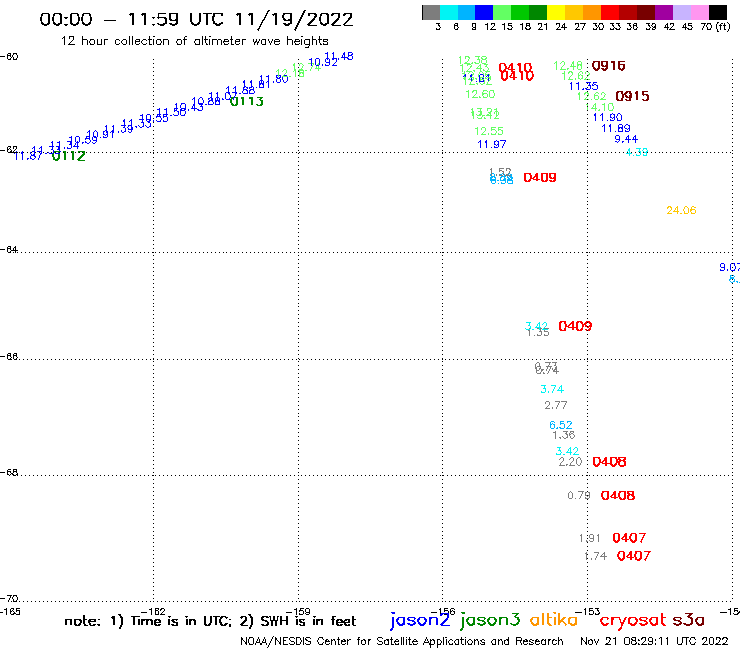Pick the bright red legend swatch
The image size is (740, 650).
610,12
